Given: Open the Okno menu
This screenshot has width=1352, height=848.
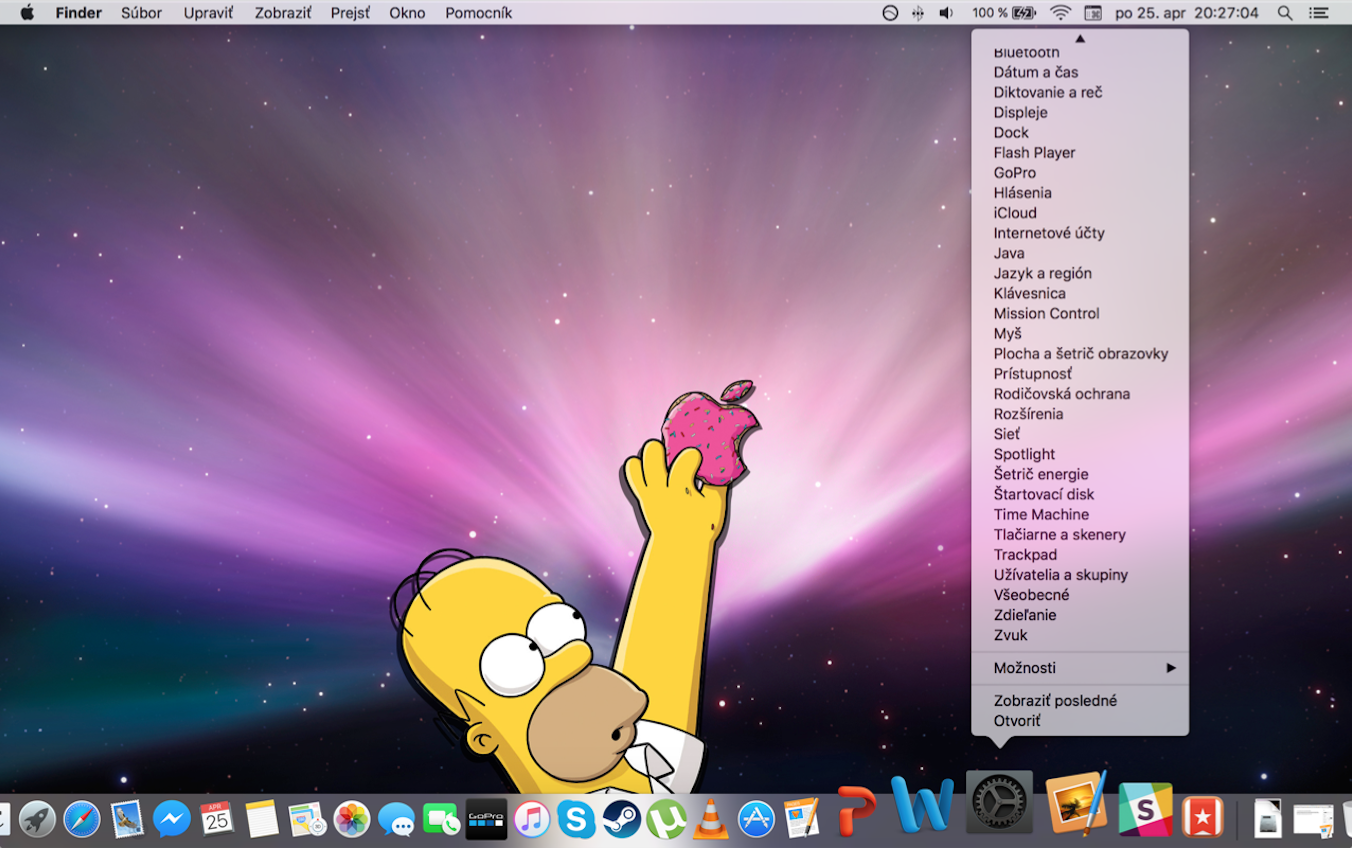Looking at the screenshot, I should pyautogui.click(x=407, y=13).
